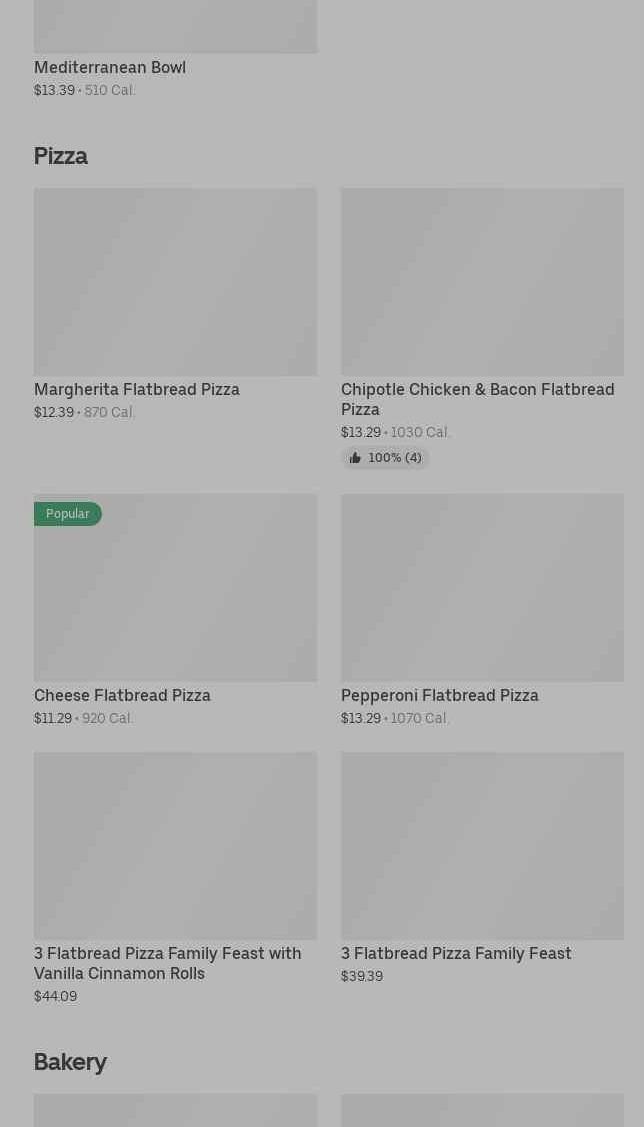Image resolution: width=644 pixels, height=1127 pixels.
Task: Open the Margherita Flatbread Pizza image
Action: point(175,282)
